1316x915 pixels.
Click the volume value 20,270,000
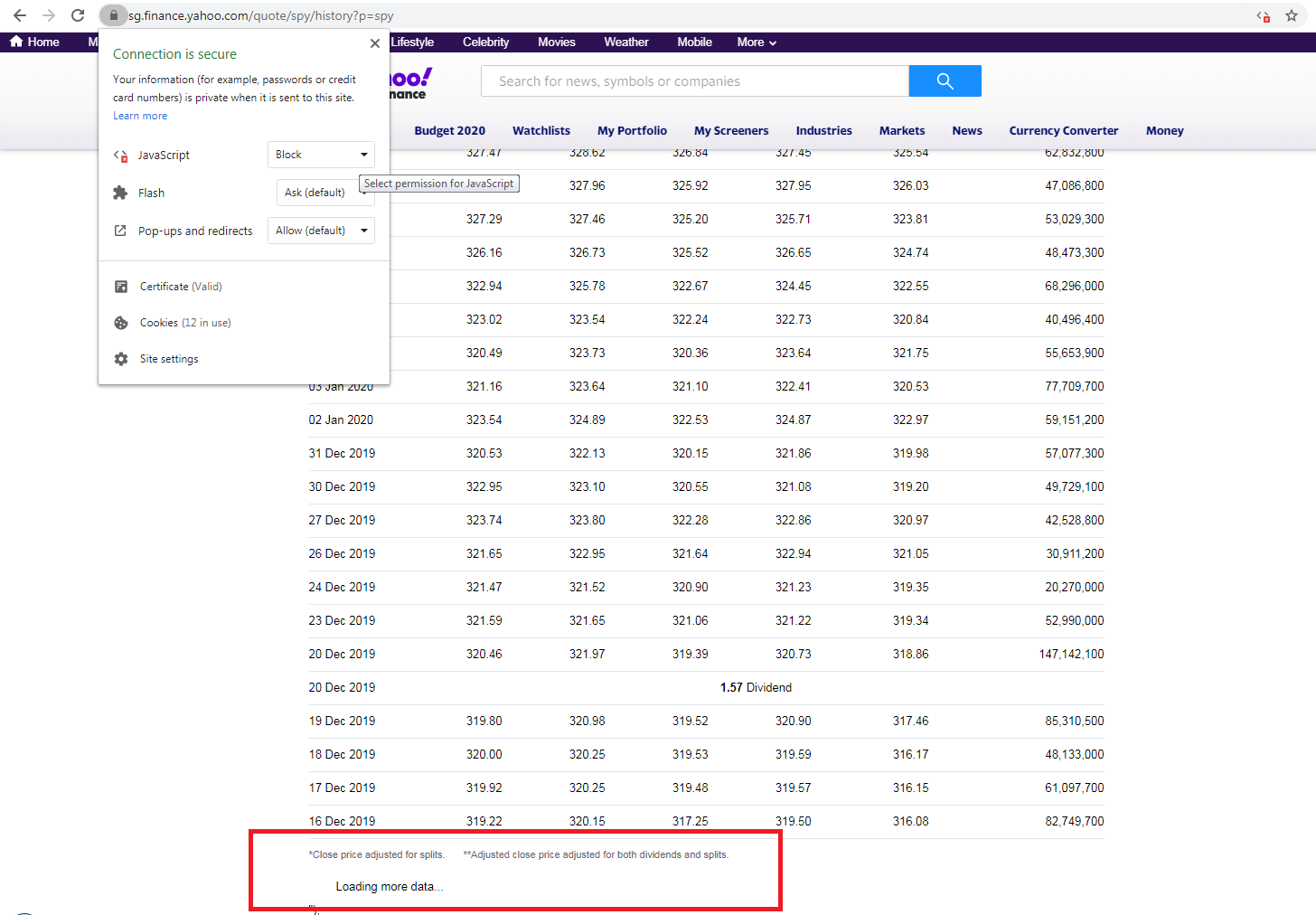click(1075, 587)
